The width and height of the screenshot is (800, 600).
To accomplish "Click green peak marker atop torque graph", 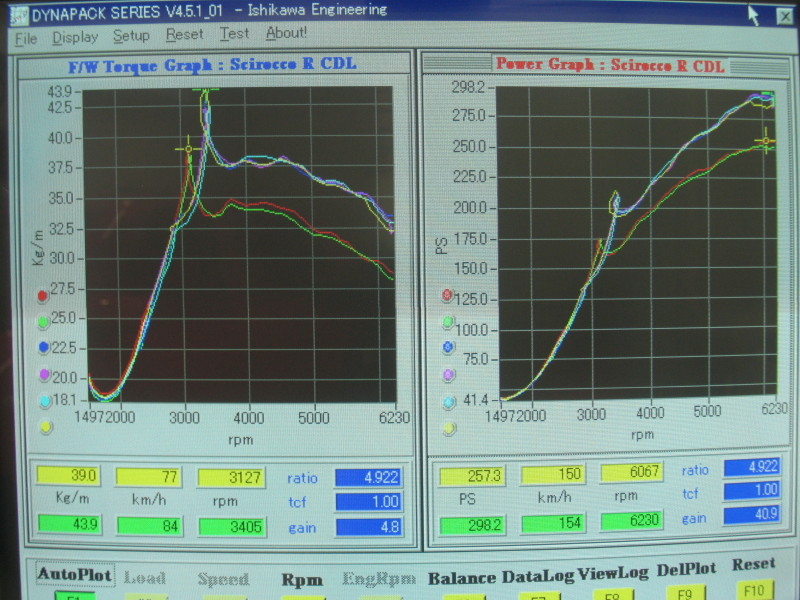I will point(206,90).
